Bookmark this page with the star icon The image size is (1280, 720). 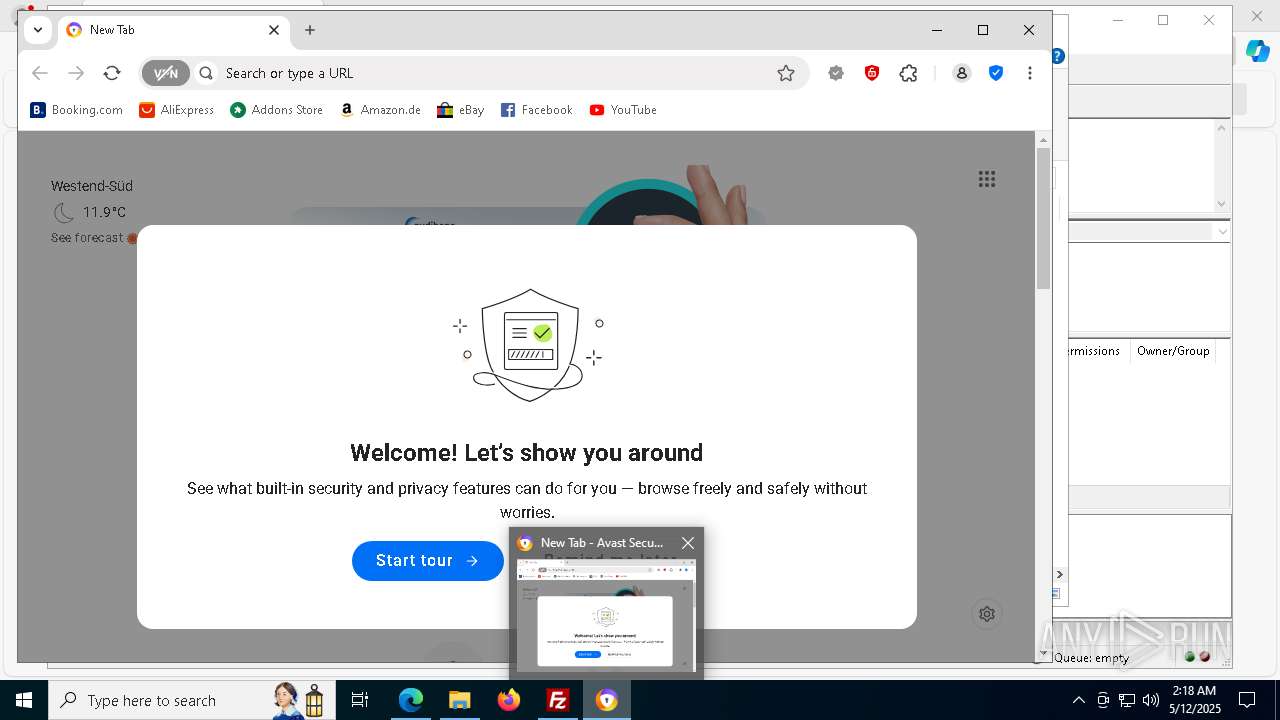click(x=786, y=73)
